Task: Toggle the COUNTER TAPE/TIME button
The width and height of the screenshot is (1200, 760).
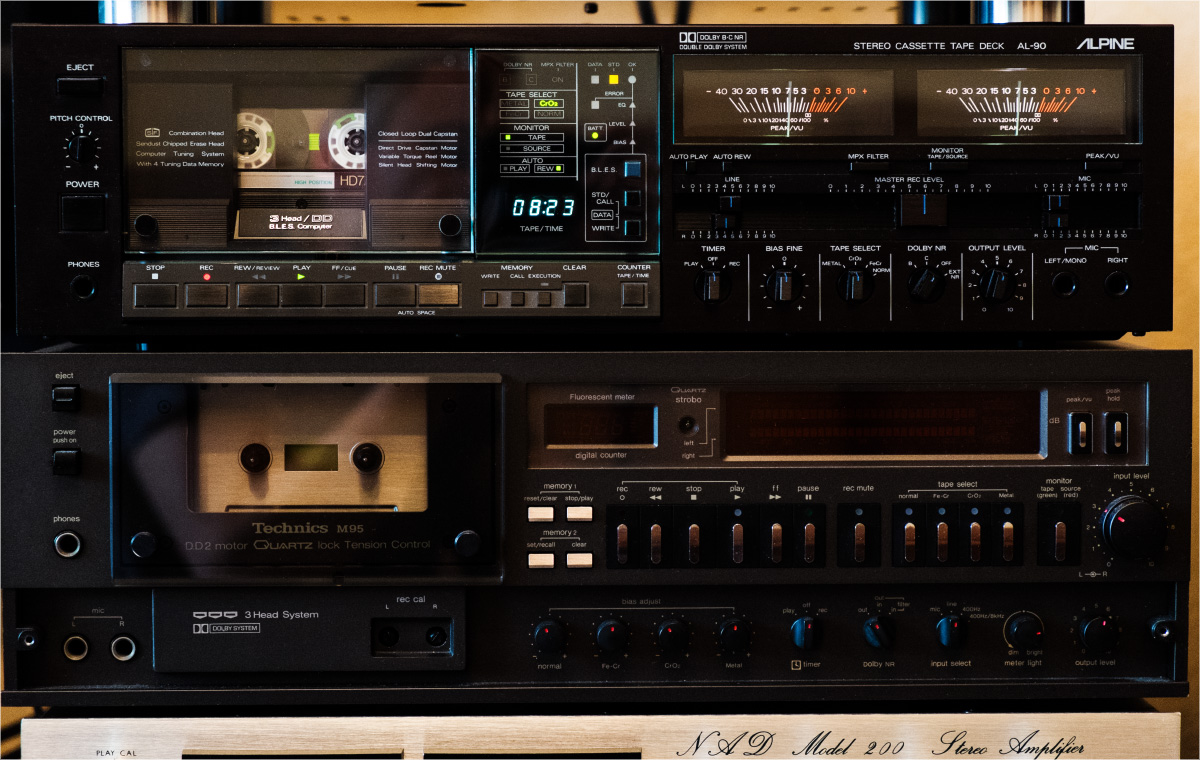Action: (634, 295)
